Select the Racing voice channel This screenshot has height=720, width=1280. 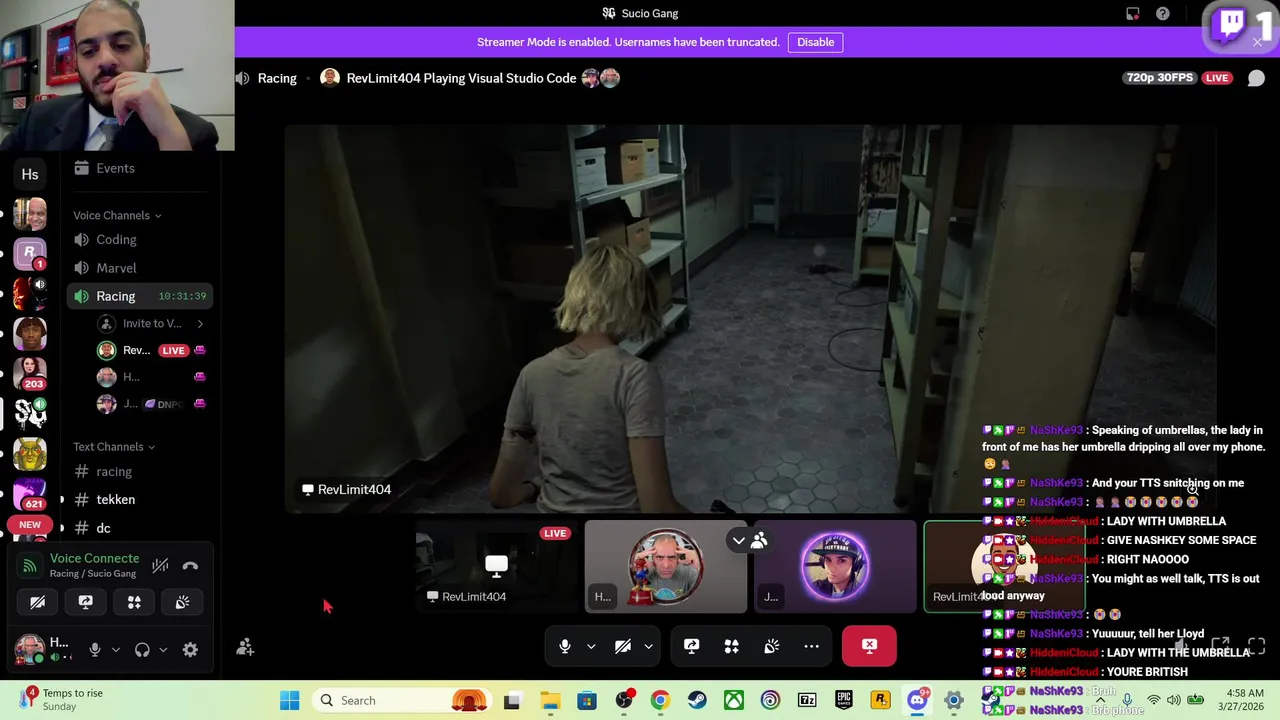pos(140,296)
